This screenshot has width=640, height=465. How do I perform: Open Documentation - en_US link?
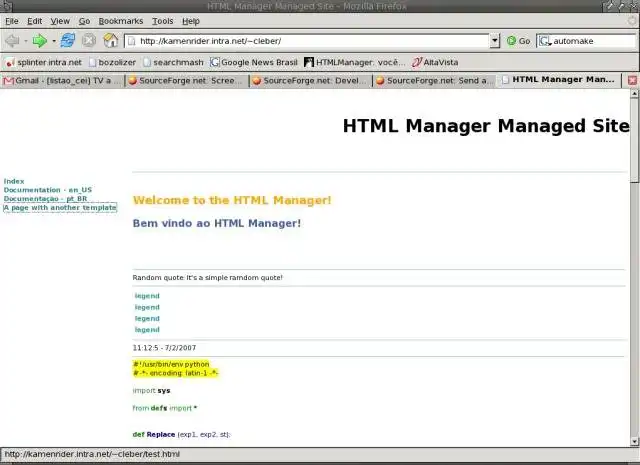click(48, 190)
